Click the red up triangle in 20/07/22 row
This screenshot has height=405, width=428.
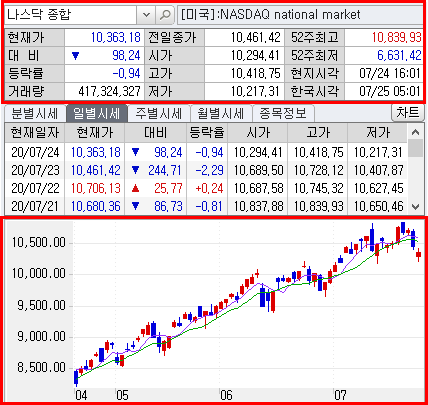[x=135, y=189]
